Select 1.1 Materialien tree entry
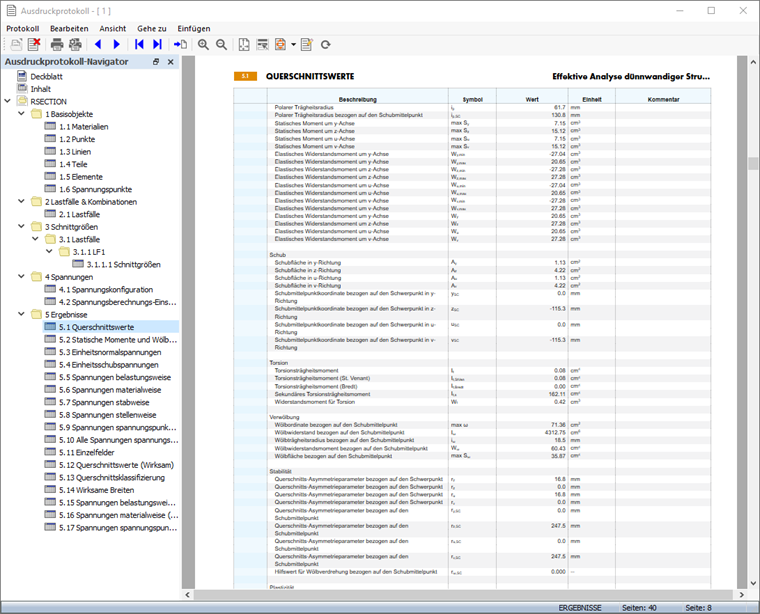The image size is (760, 614). pyautogui.click(x=84, y=126)
